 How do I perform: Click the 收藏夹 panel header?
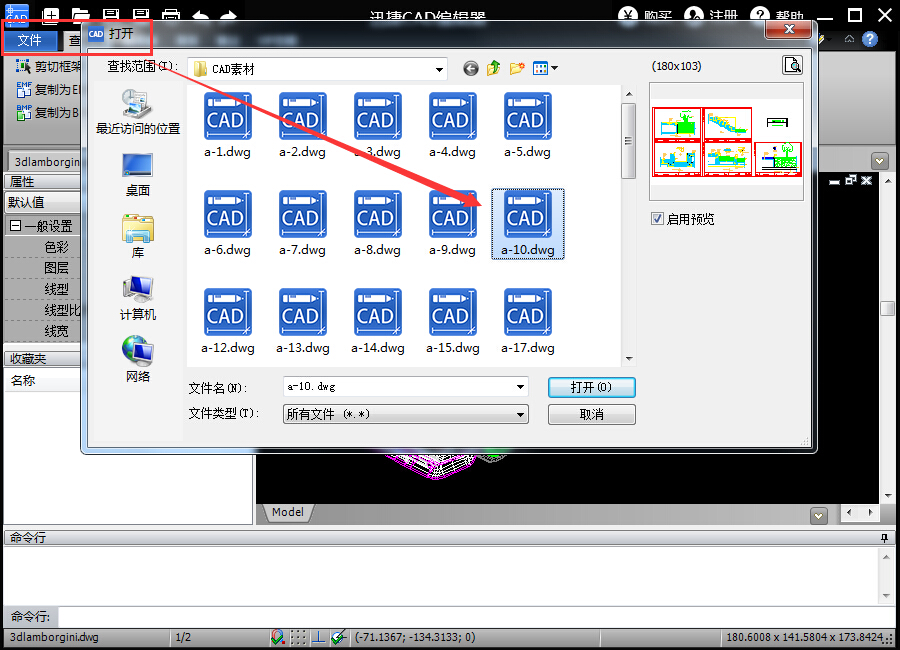tap(42, 359)
